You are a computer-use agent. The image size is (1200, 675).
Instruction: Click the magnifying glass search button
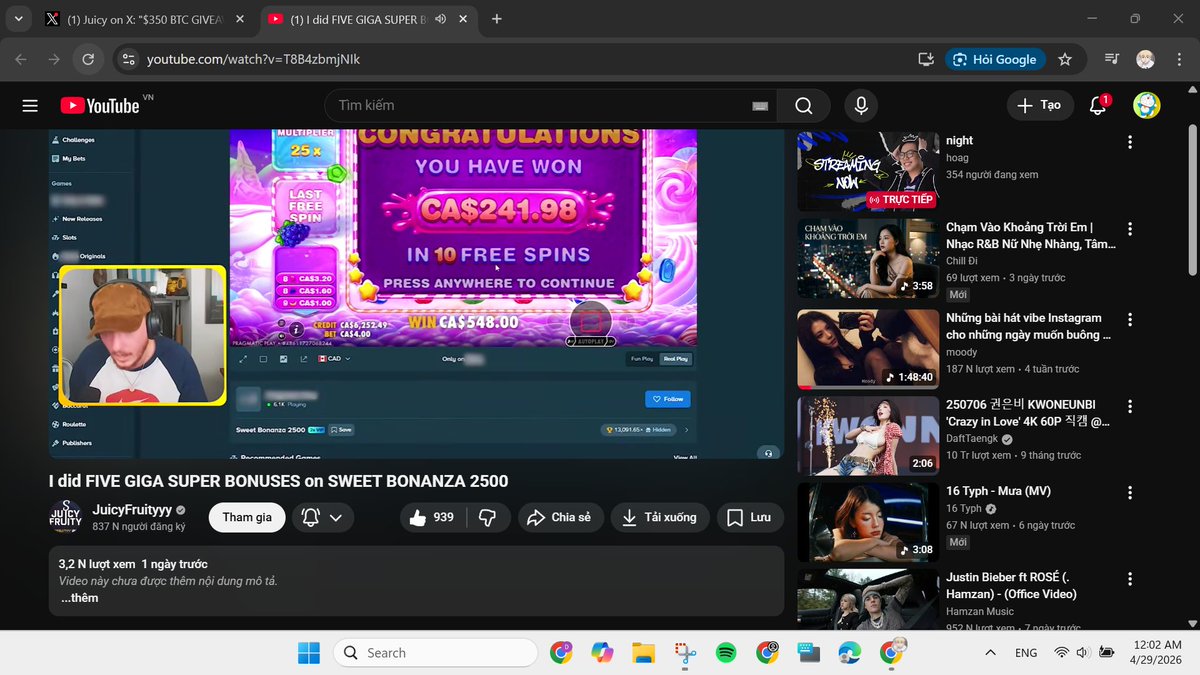804,105
